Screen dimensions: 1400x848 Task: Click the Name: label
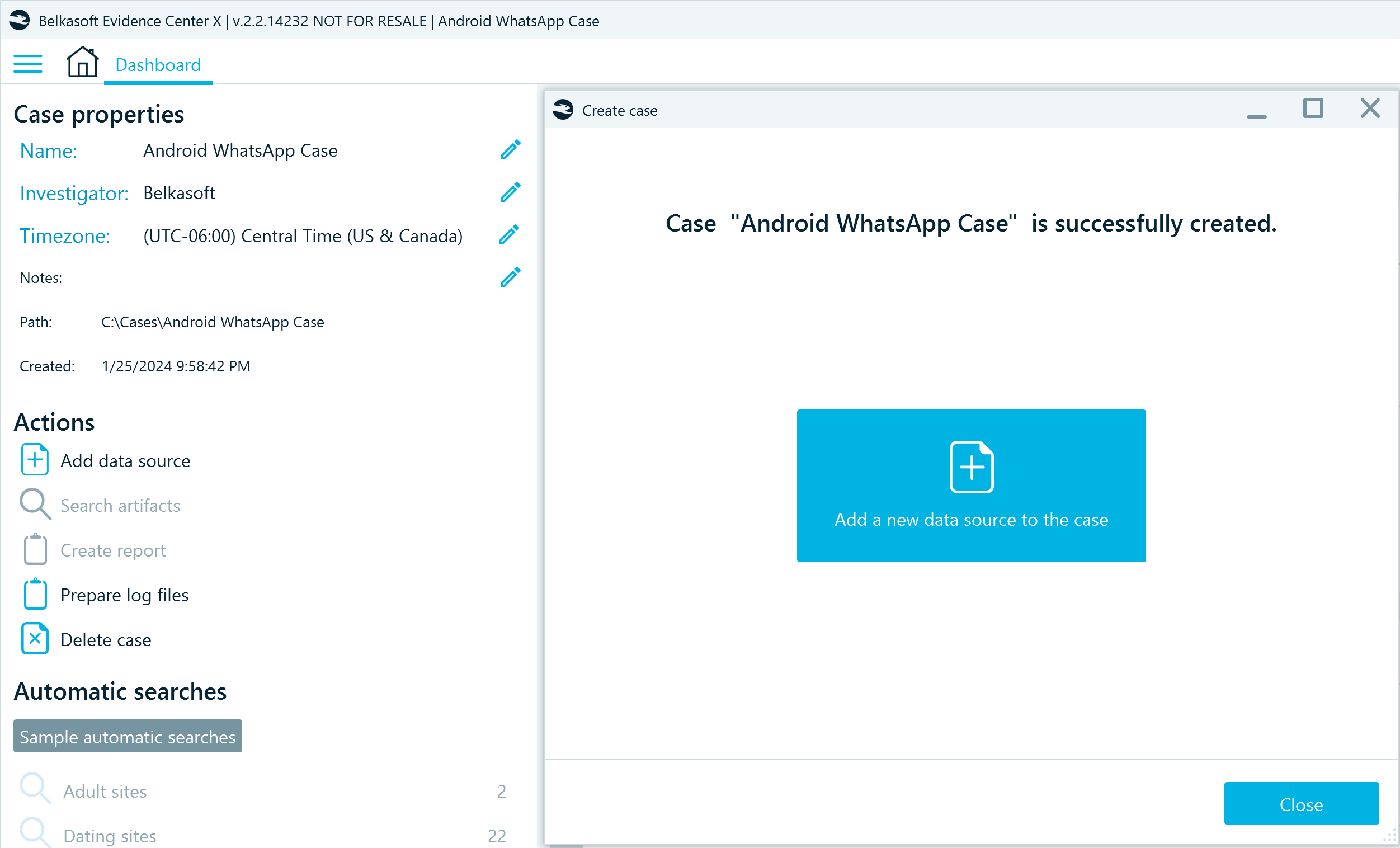tap(48, 150)
